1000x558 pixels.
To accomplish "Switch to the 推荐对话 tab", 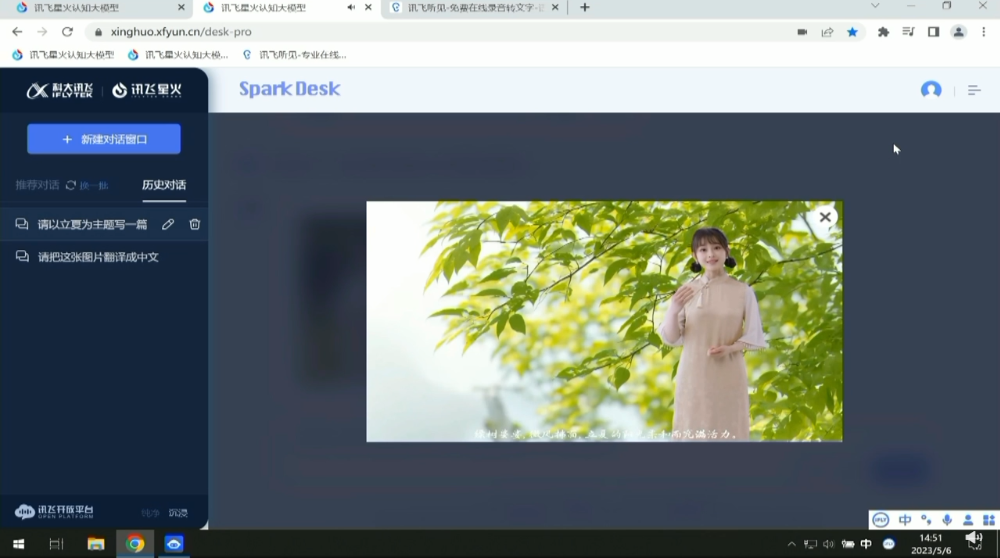I will point(37,185).
